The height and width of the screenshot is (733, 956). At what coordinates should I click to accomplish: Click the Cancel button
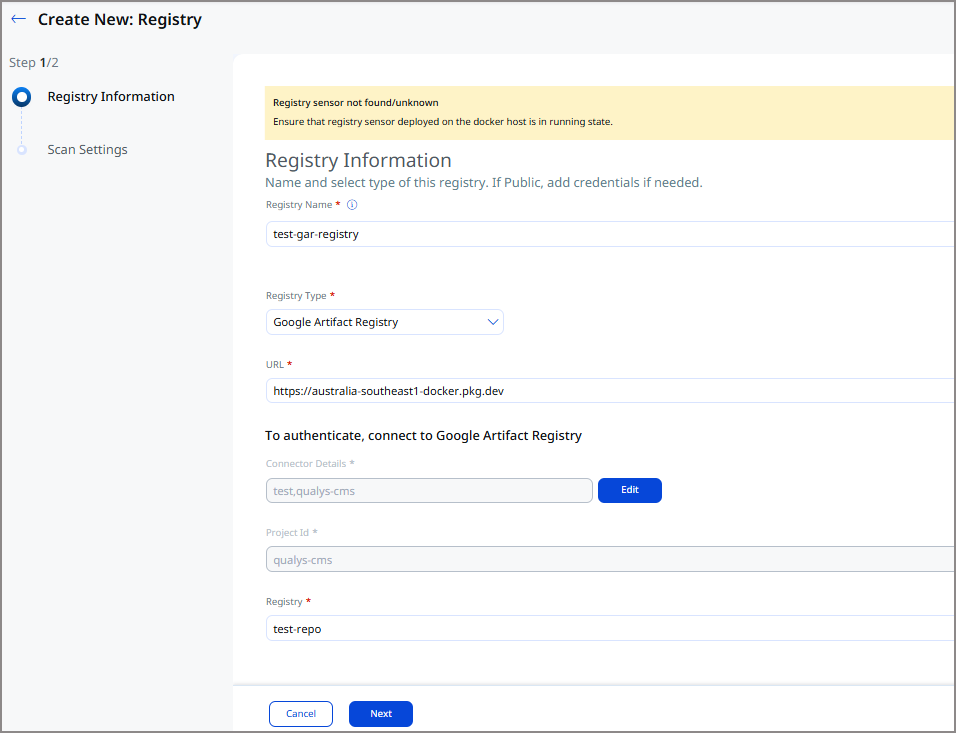pos(301,714)
